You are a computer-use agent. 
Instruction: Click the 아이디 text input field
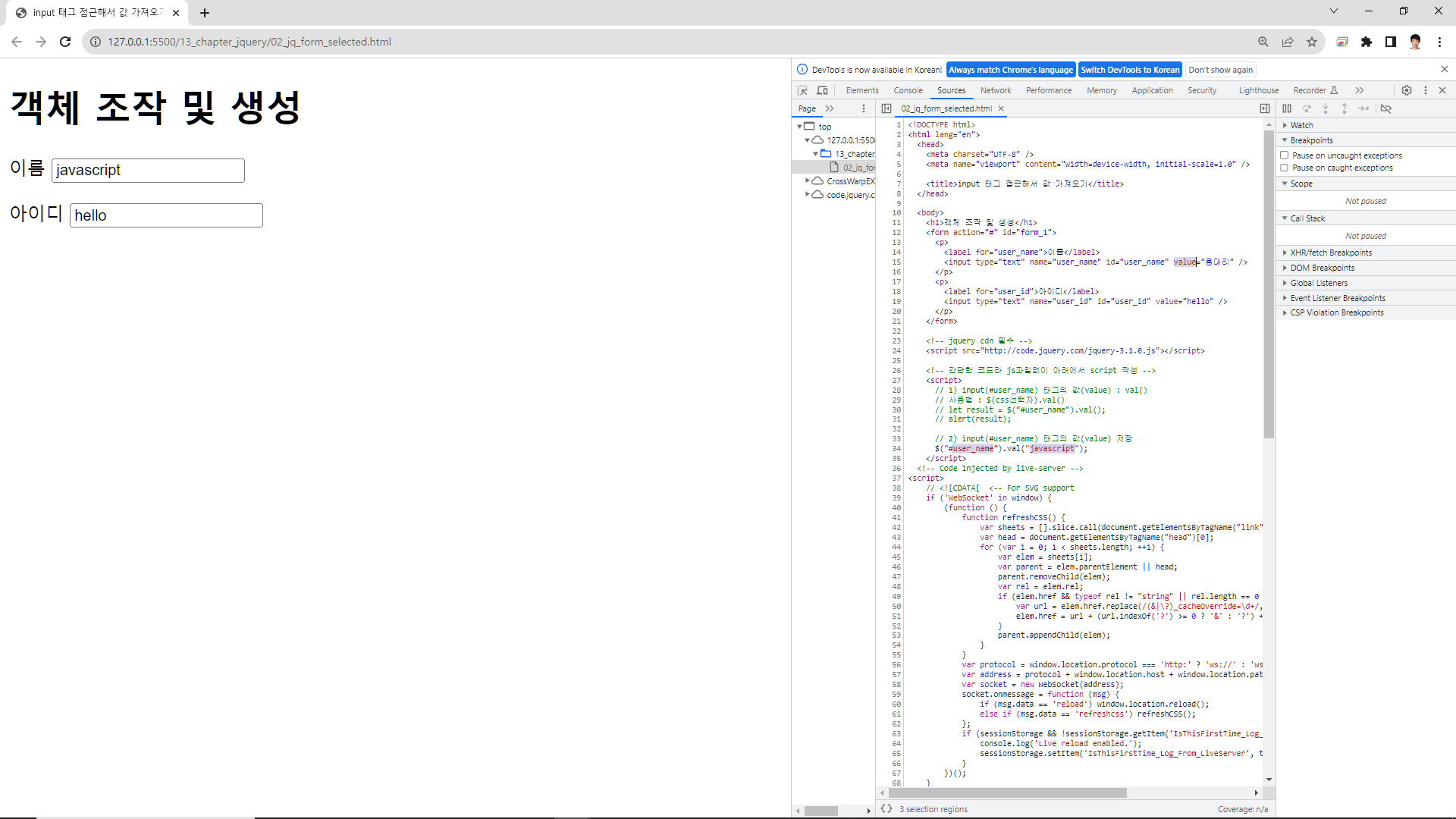166,215
